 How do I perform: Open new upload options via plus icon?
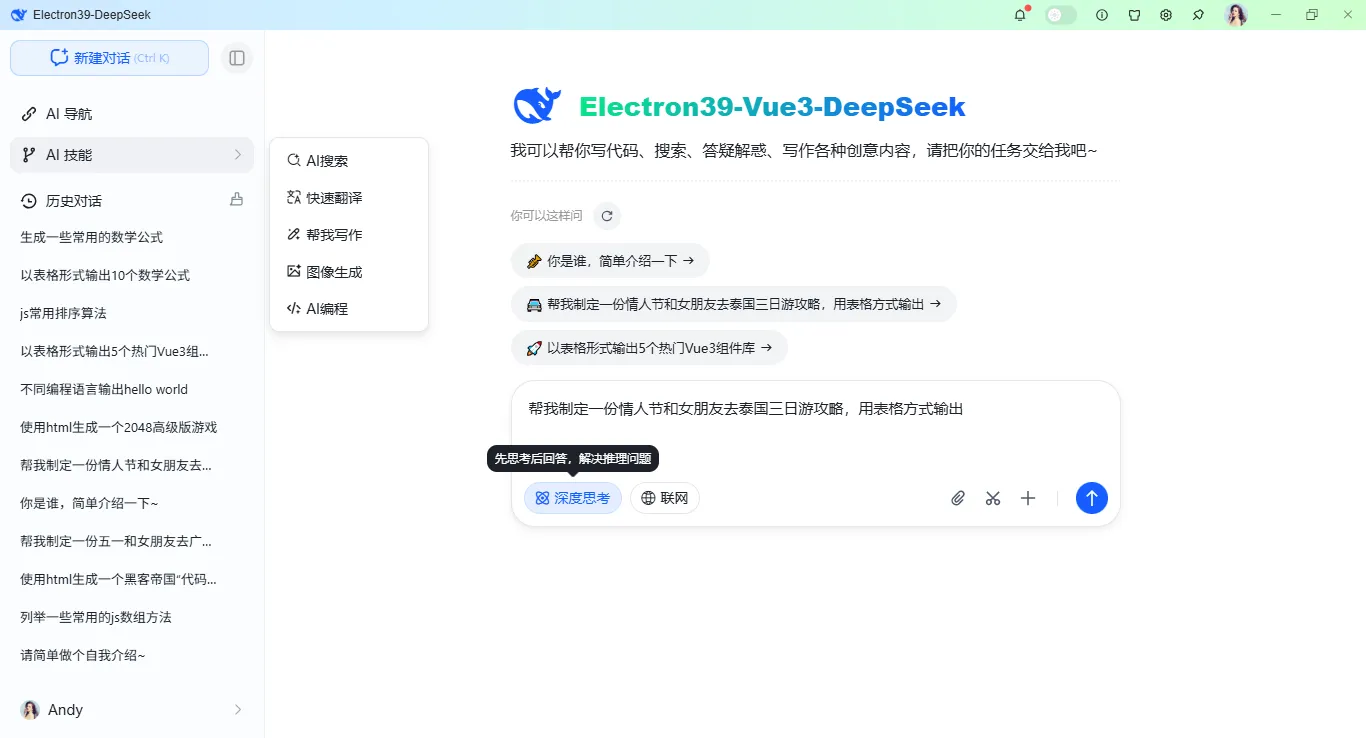pyautogui.click(x=1027, y=497)
